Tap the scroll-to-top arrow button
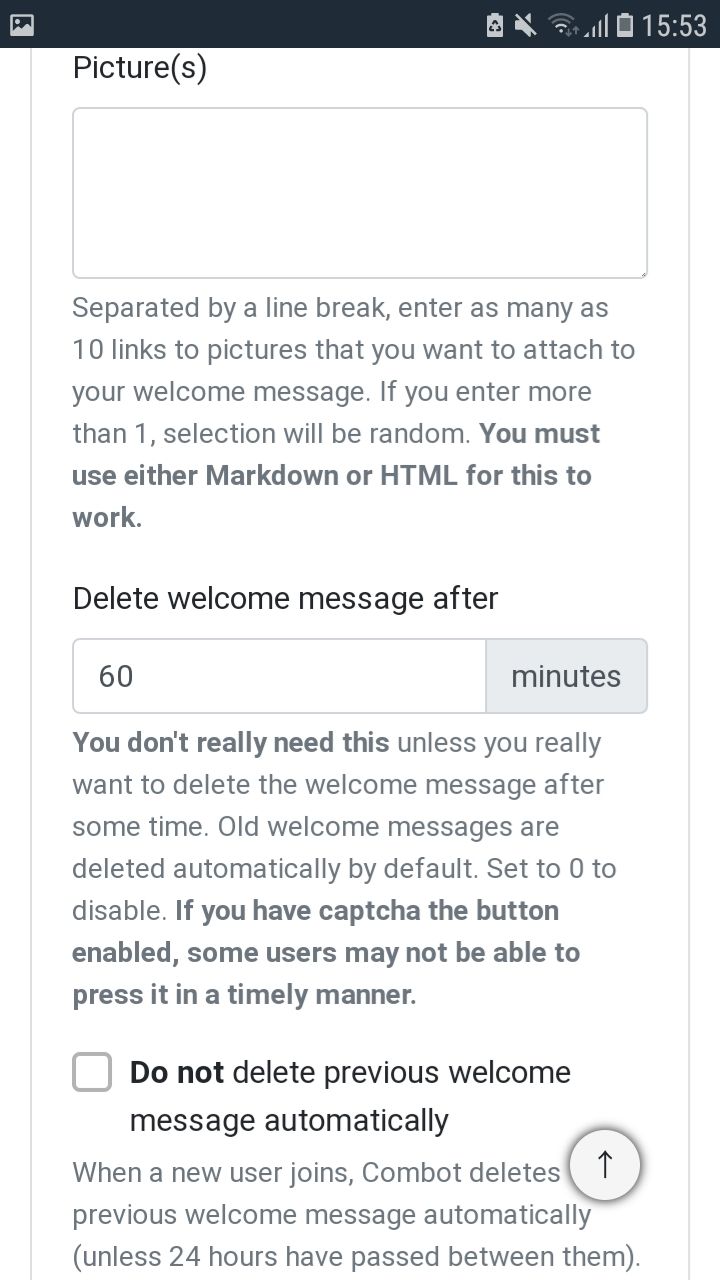The image size is (720, 1280). coord(605,1164)
